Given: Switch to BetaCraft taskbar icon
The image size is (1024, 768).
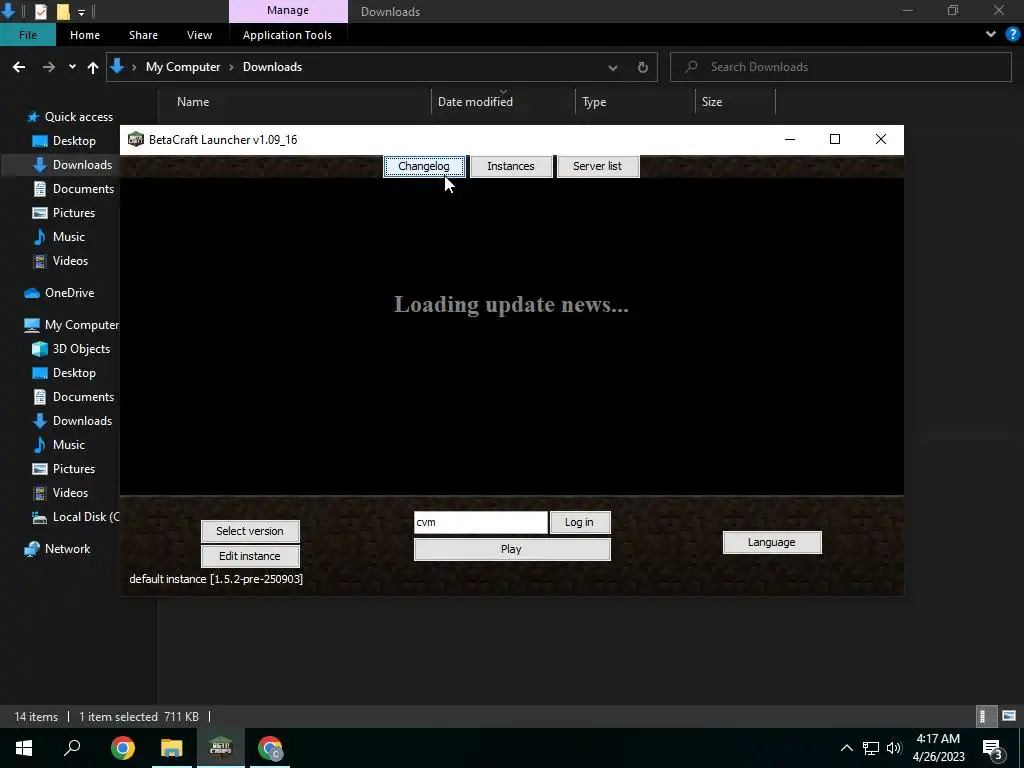Looking at the screenshot, I should [x=220, y=748].
